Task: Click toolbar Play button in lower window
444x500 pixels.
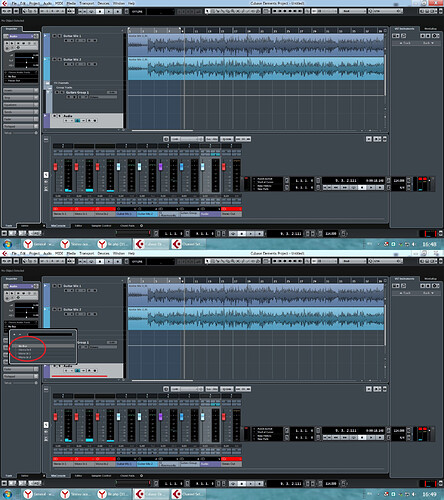Action: [109, 261]
